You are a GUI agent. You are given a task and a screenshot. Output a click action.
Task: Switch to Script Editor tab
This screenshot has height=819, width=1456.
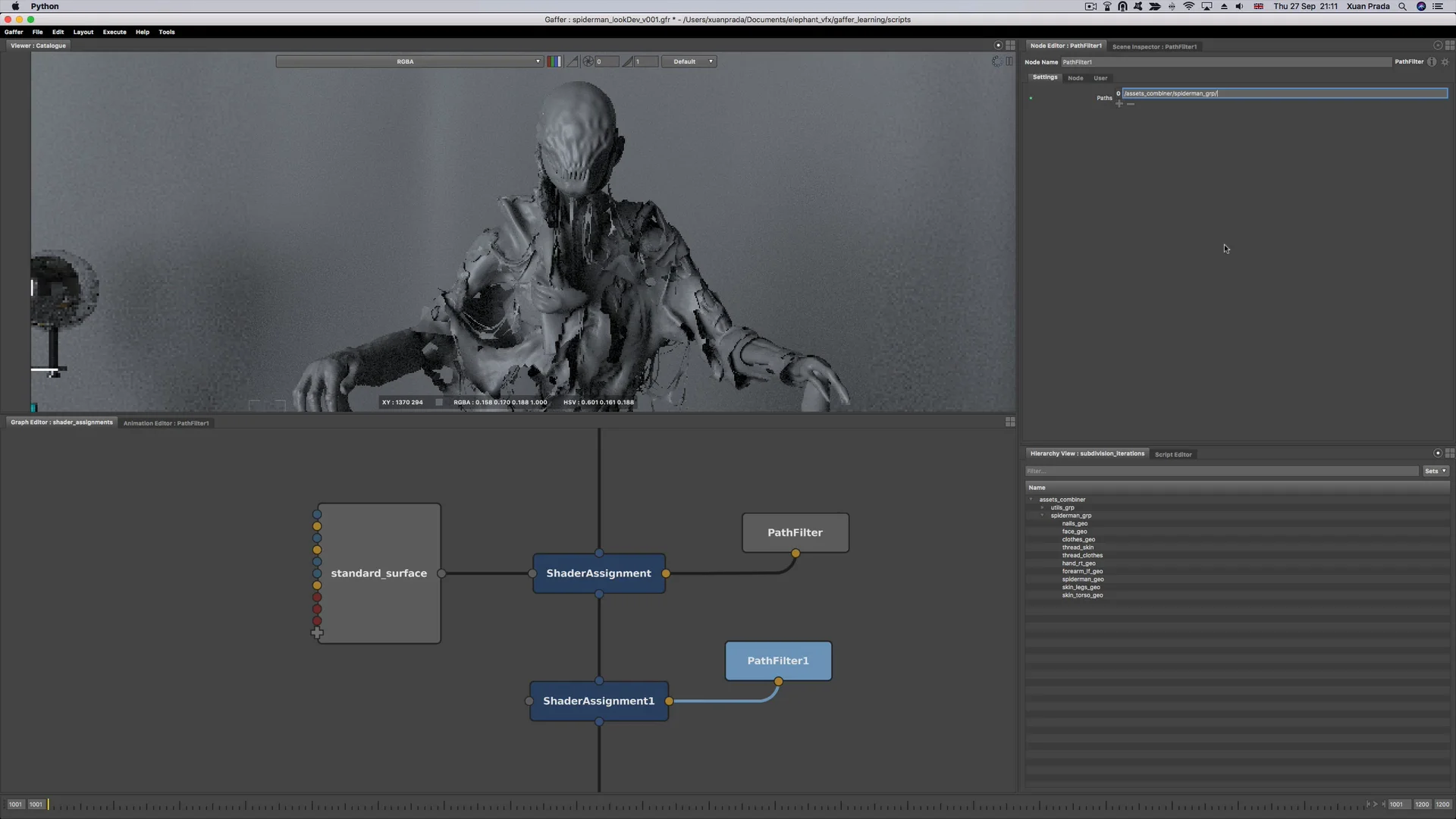(1173, 454)
